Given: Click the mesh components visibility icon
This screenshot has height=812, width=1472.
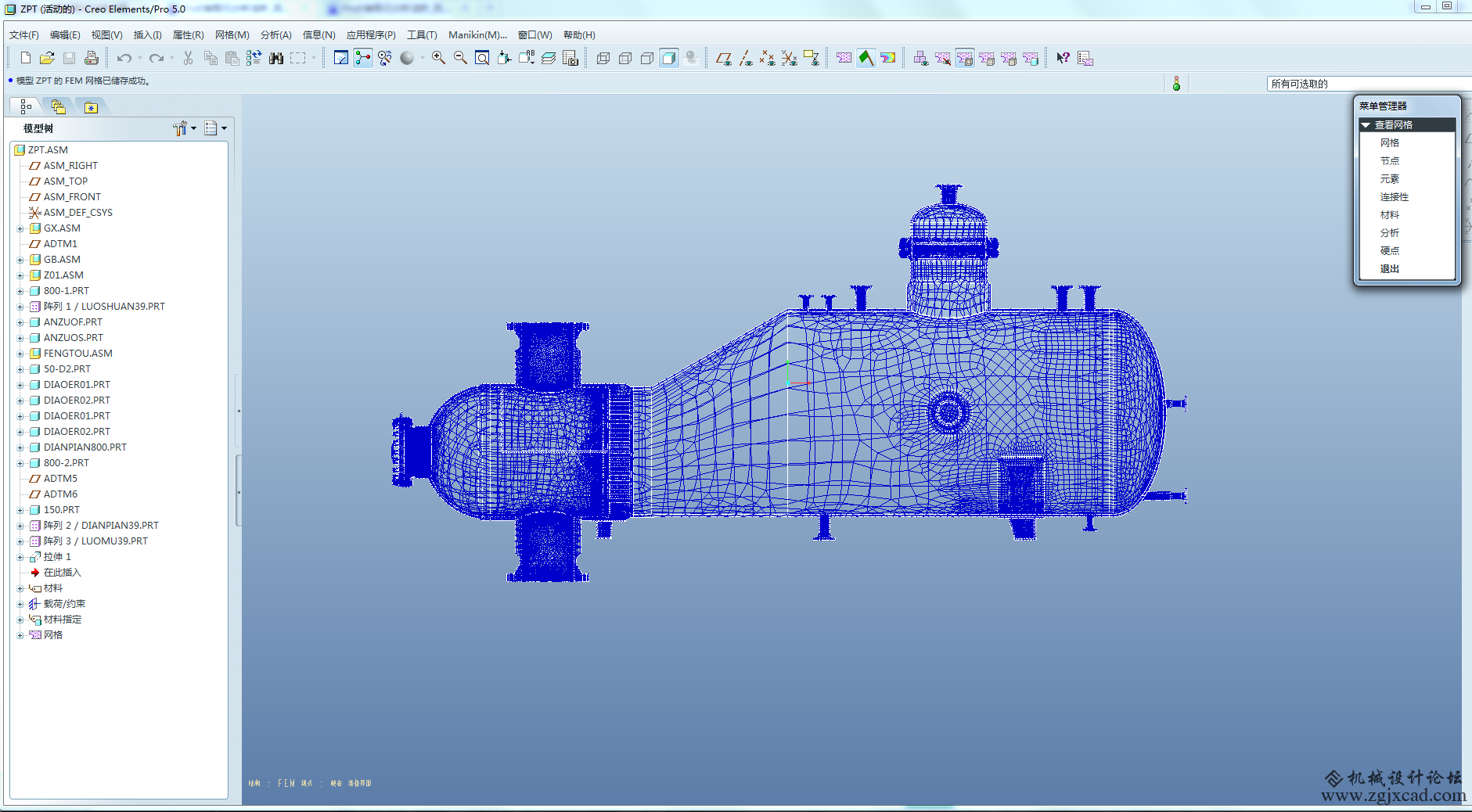Looking at the screenshot, I should (x=920, y=58).
